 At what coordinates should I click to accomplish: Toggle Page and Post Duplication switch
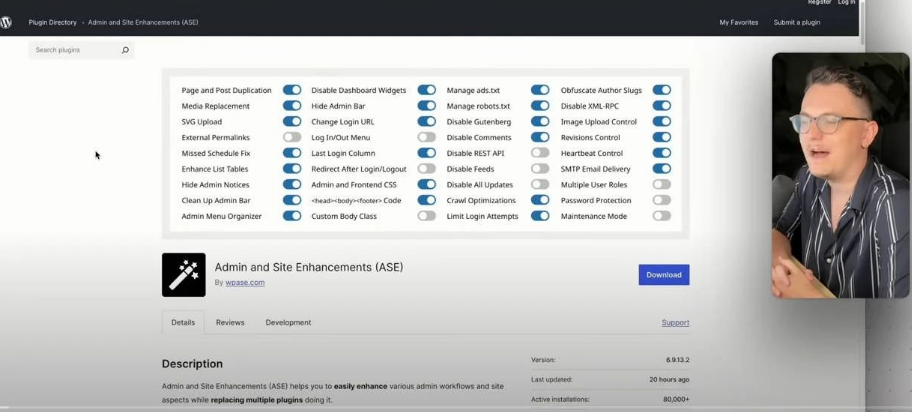[292, 90]
